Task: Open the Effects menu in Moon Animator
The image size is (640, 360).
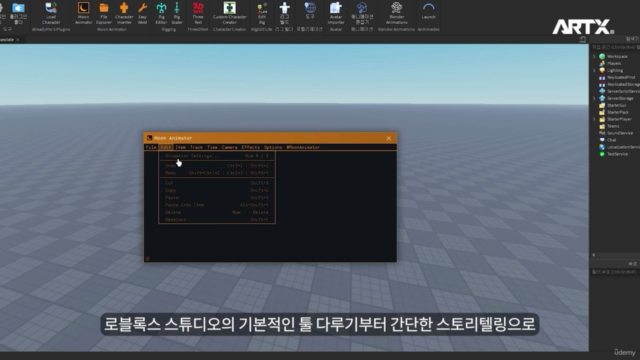Action: click(251, 147)
